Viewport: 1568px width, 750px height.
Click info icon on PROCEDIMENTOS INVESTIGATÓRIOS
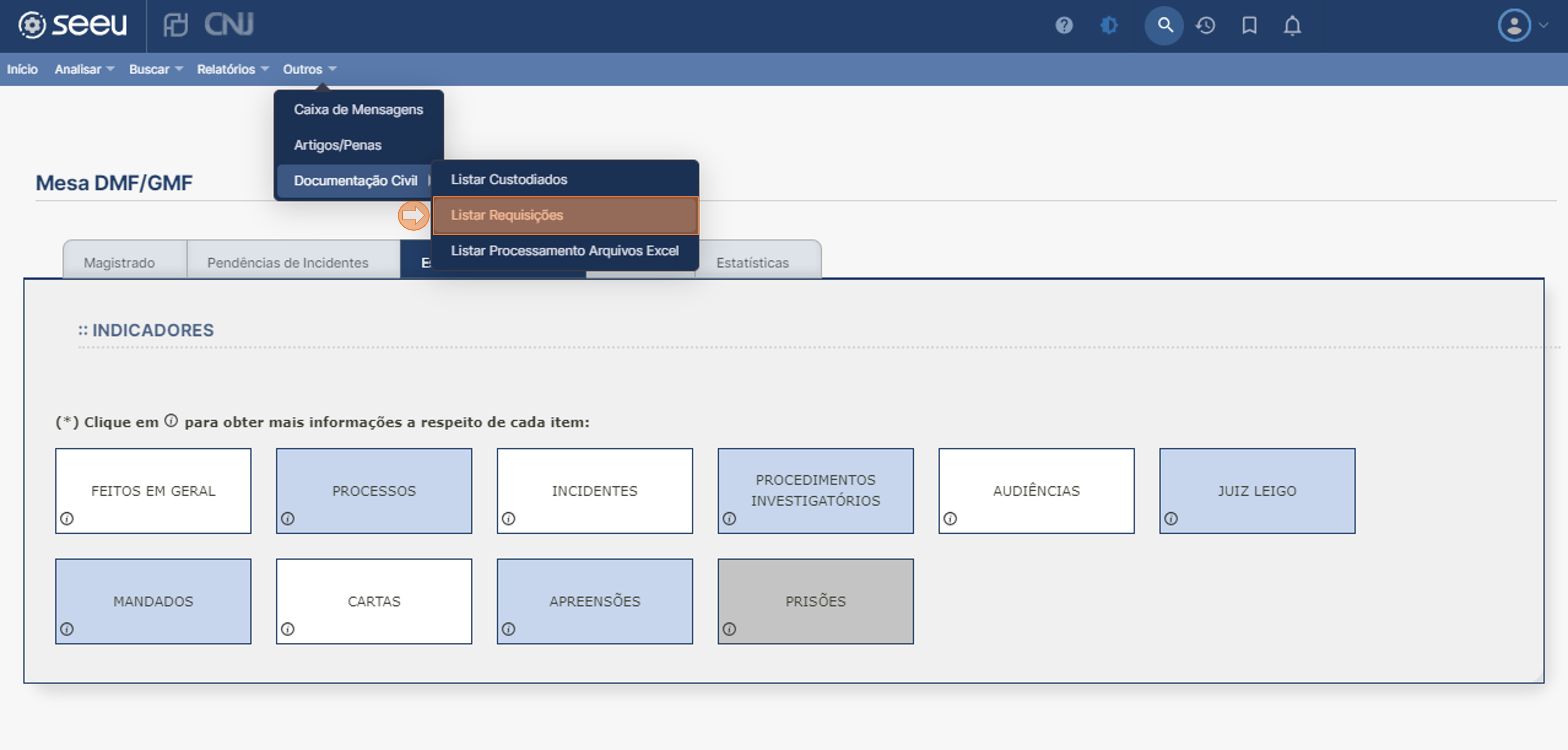[x=730, y=519]
